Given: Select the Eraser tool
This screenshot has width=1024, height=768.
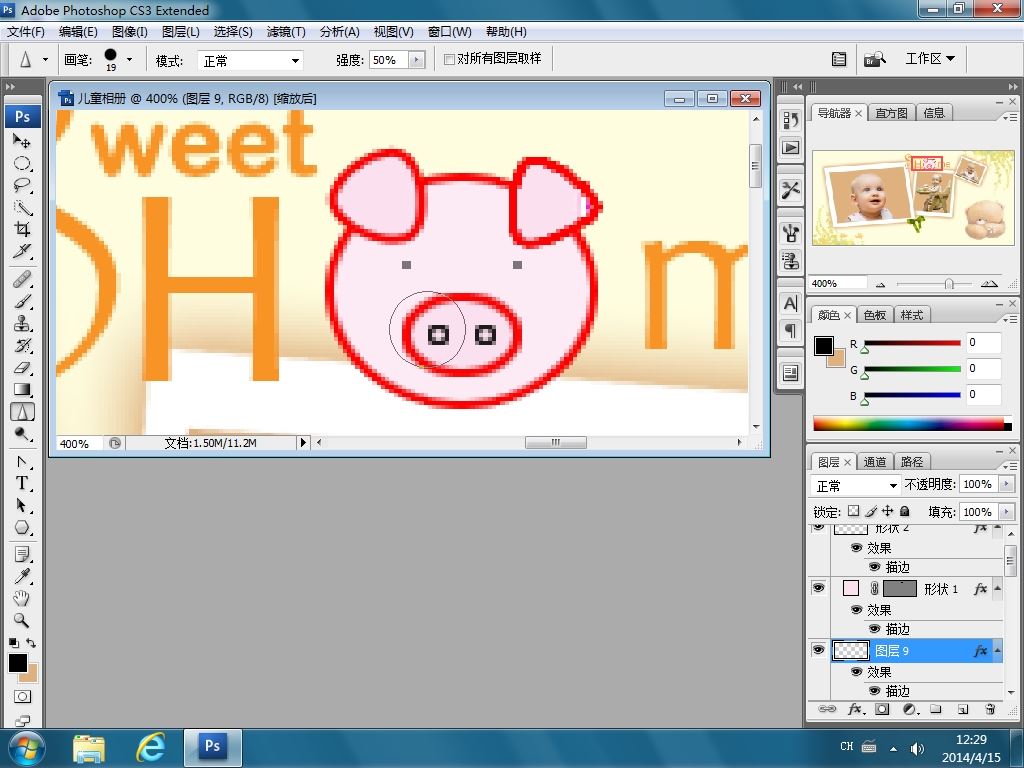Looking at the screenshot, I should (x=22, y=368).
